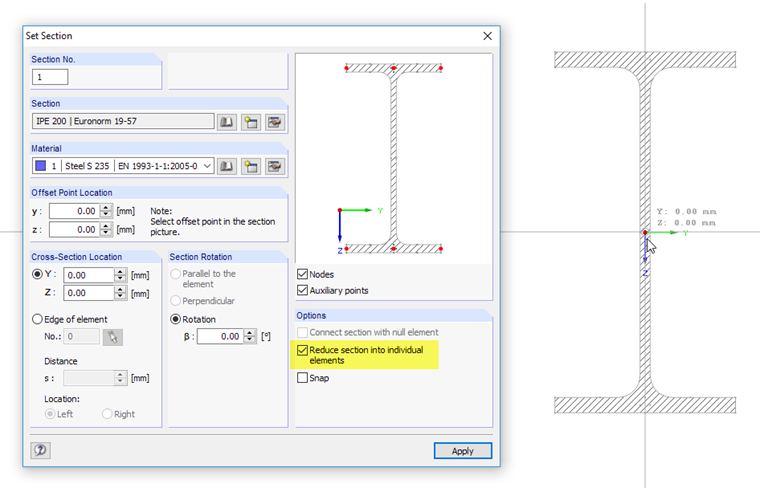Create a new material in Material row

(251, 166)
